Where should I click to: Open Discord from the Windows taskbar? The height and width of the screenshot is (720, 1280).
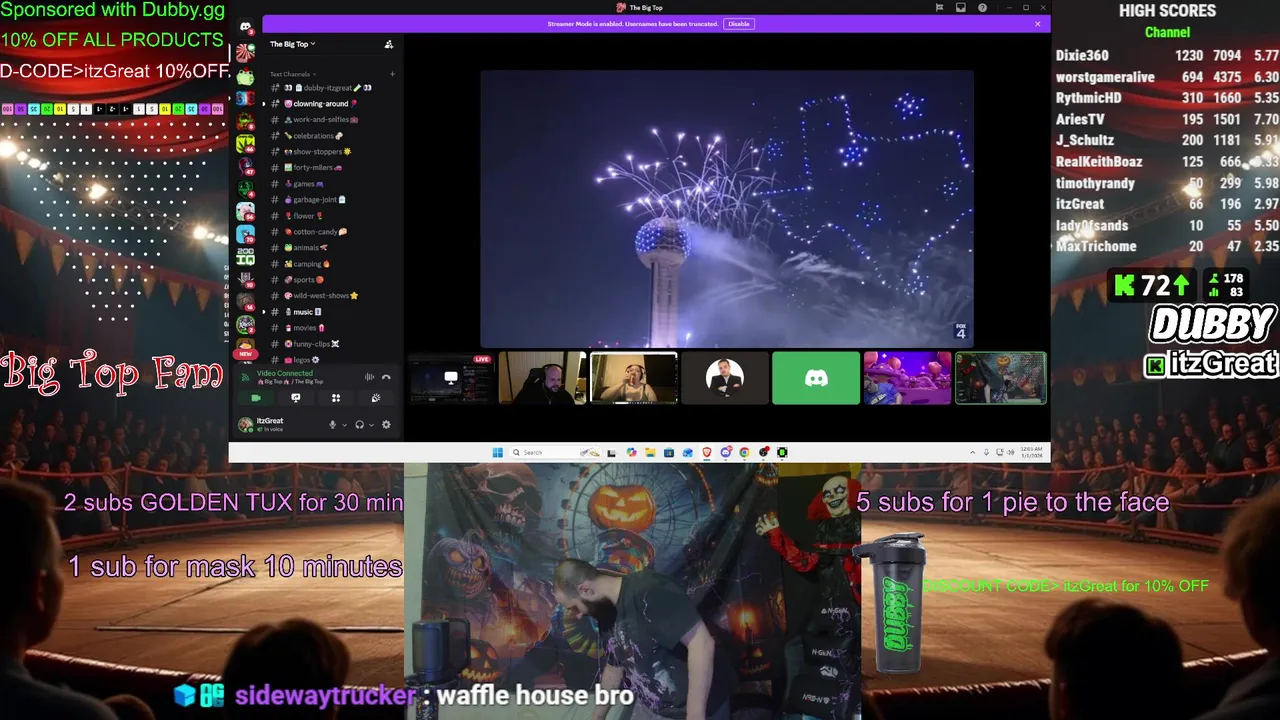(x=725, y=453)
